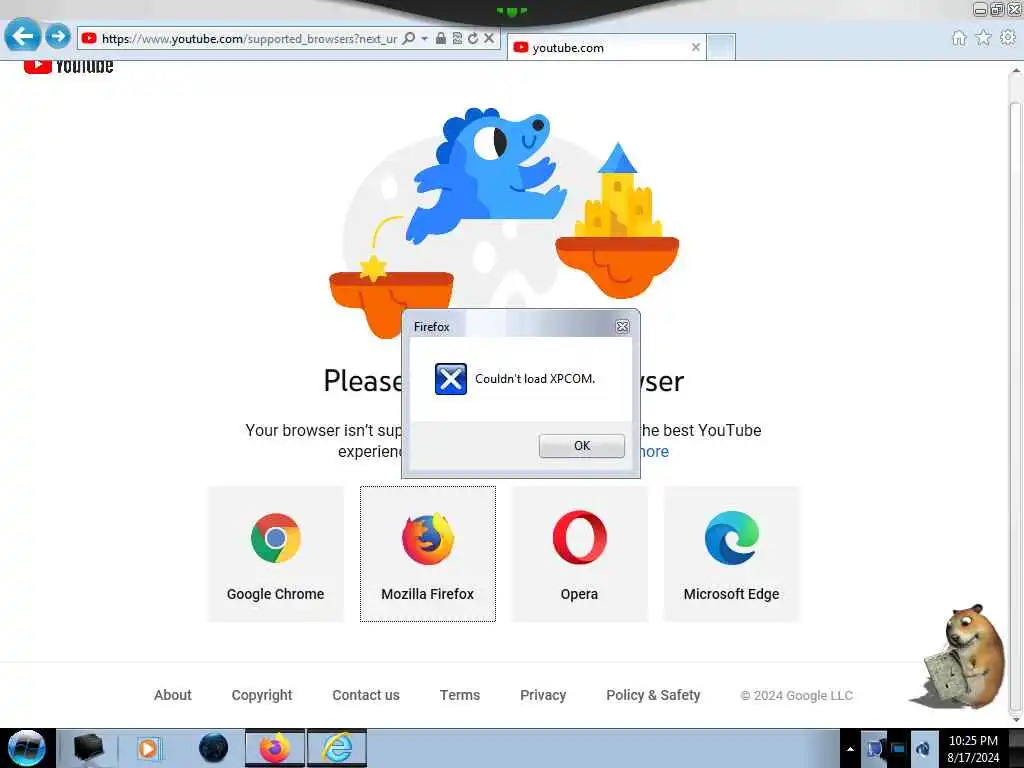Open the clock showing 10:25 PM
Viewport: 1024px width, 768px height.
[x=973, y=749]
